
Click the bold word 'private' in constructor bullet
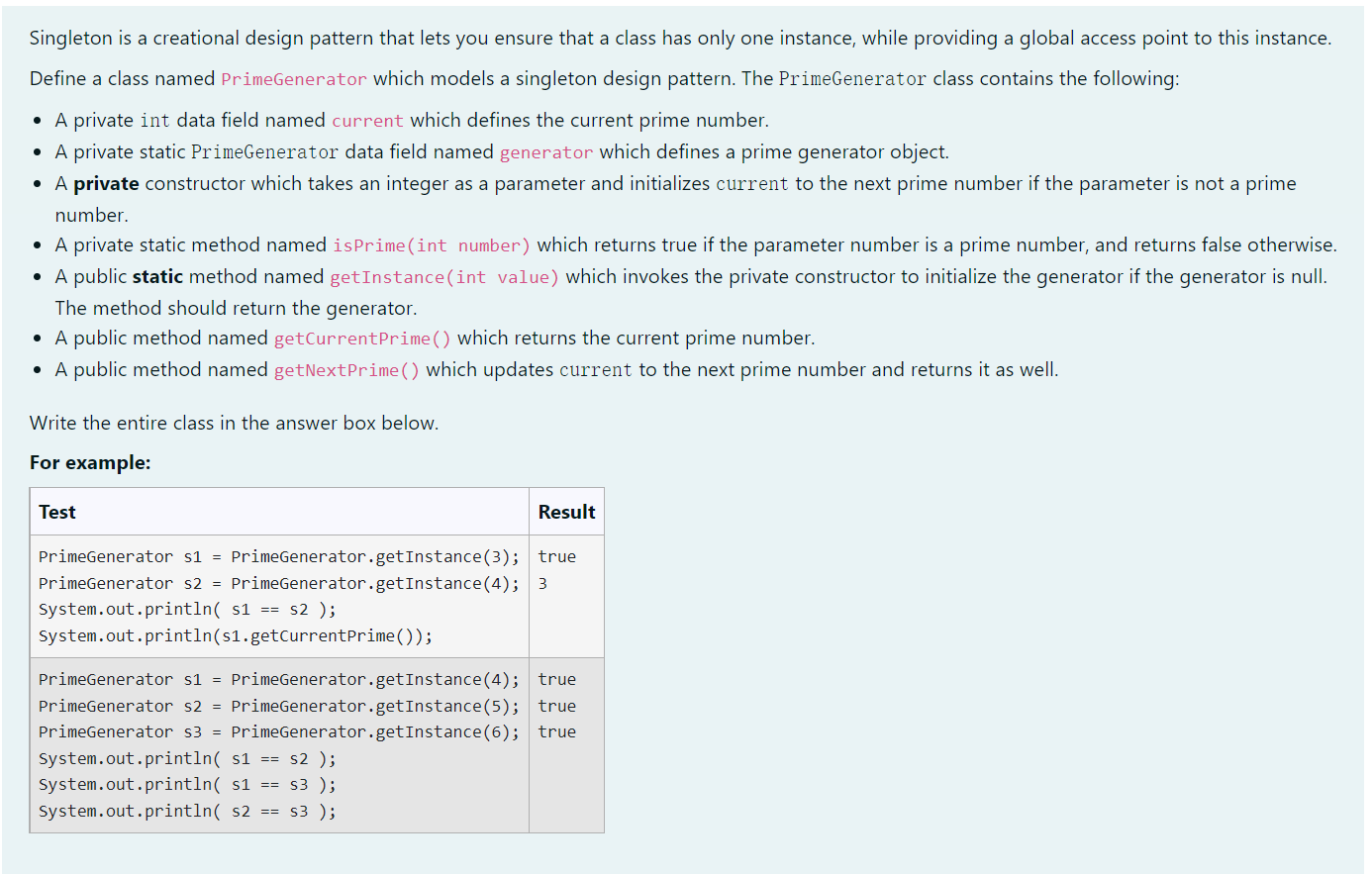tap(106, 184)
